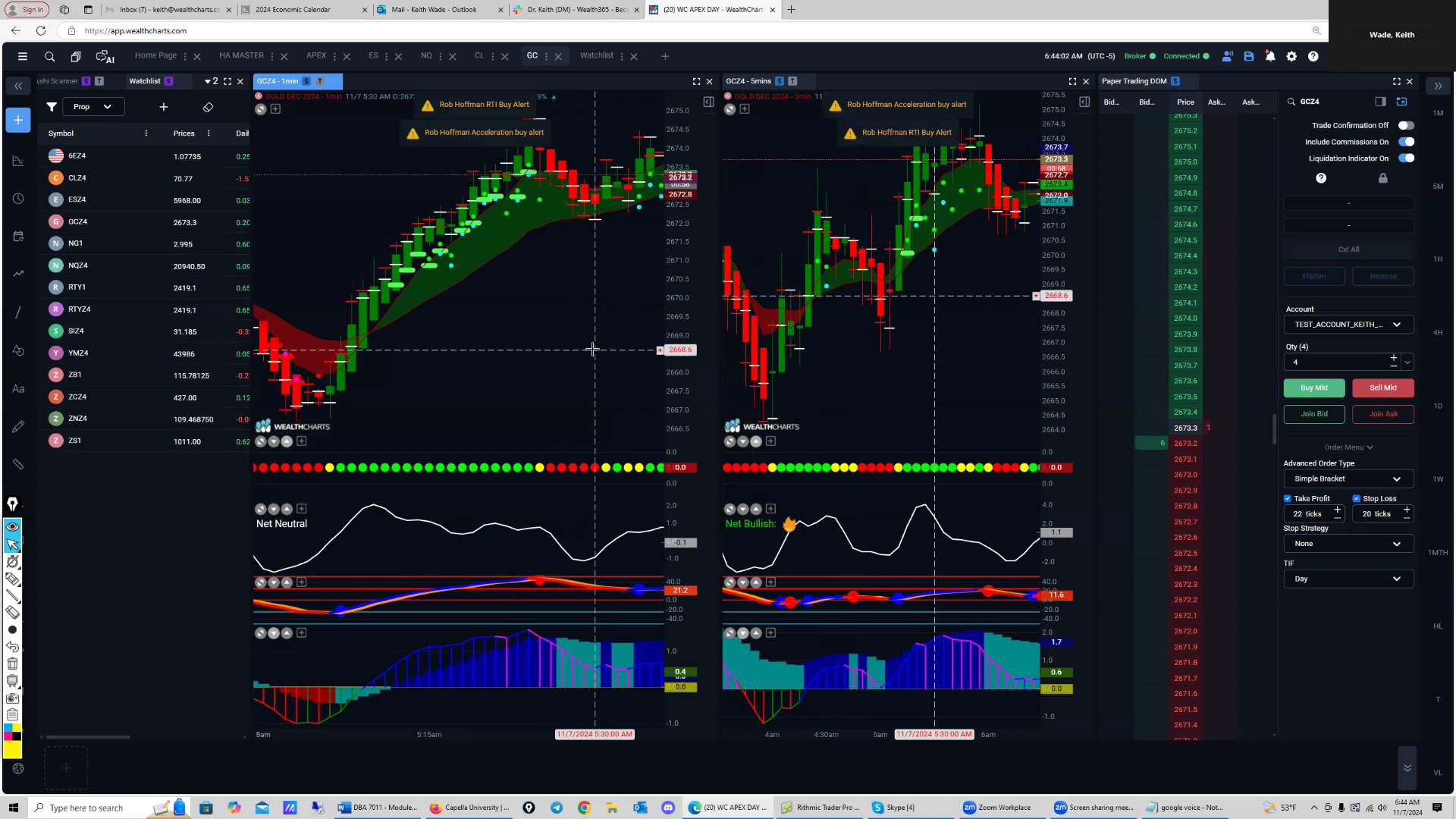Click the undo arrow in annotation toolbar
The width and height of the screenshot is (1456, 819).
point(12,647)
